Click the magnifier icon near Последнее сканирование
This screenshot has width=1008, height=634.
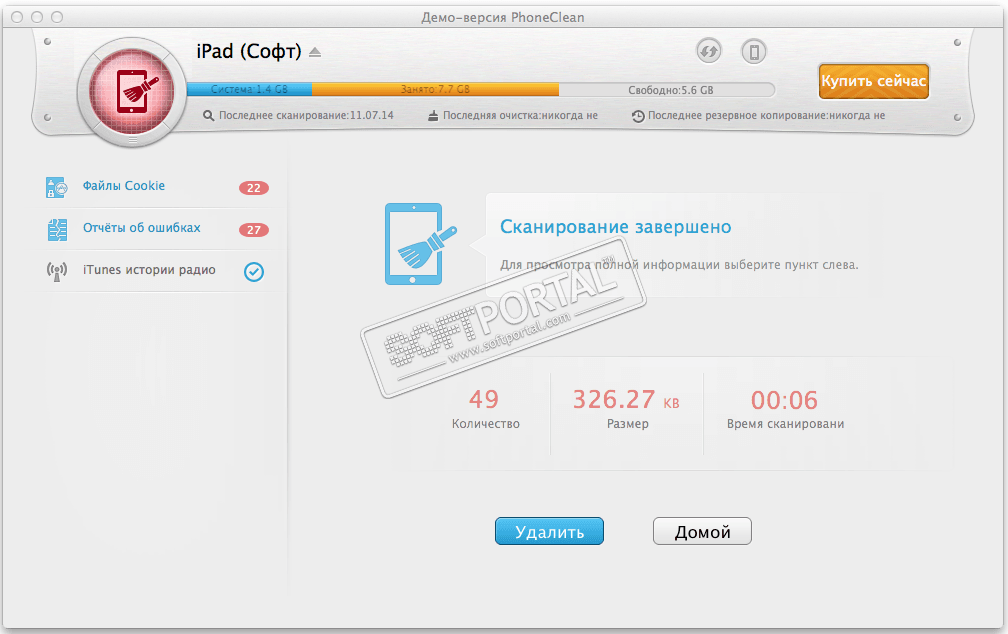(208, 116)
